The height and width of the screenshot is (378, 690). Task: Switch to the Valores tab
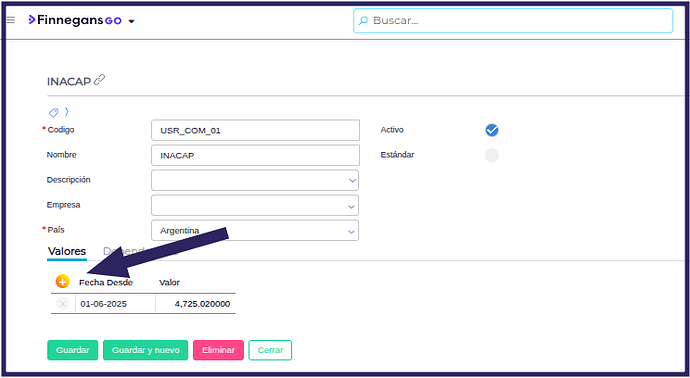tap(67, 251)
